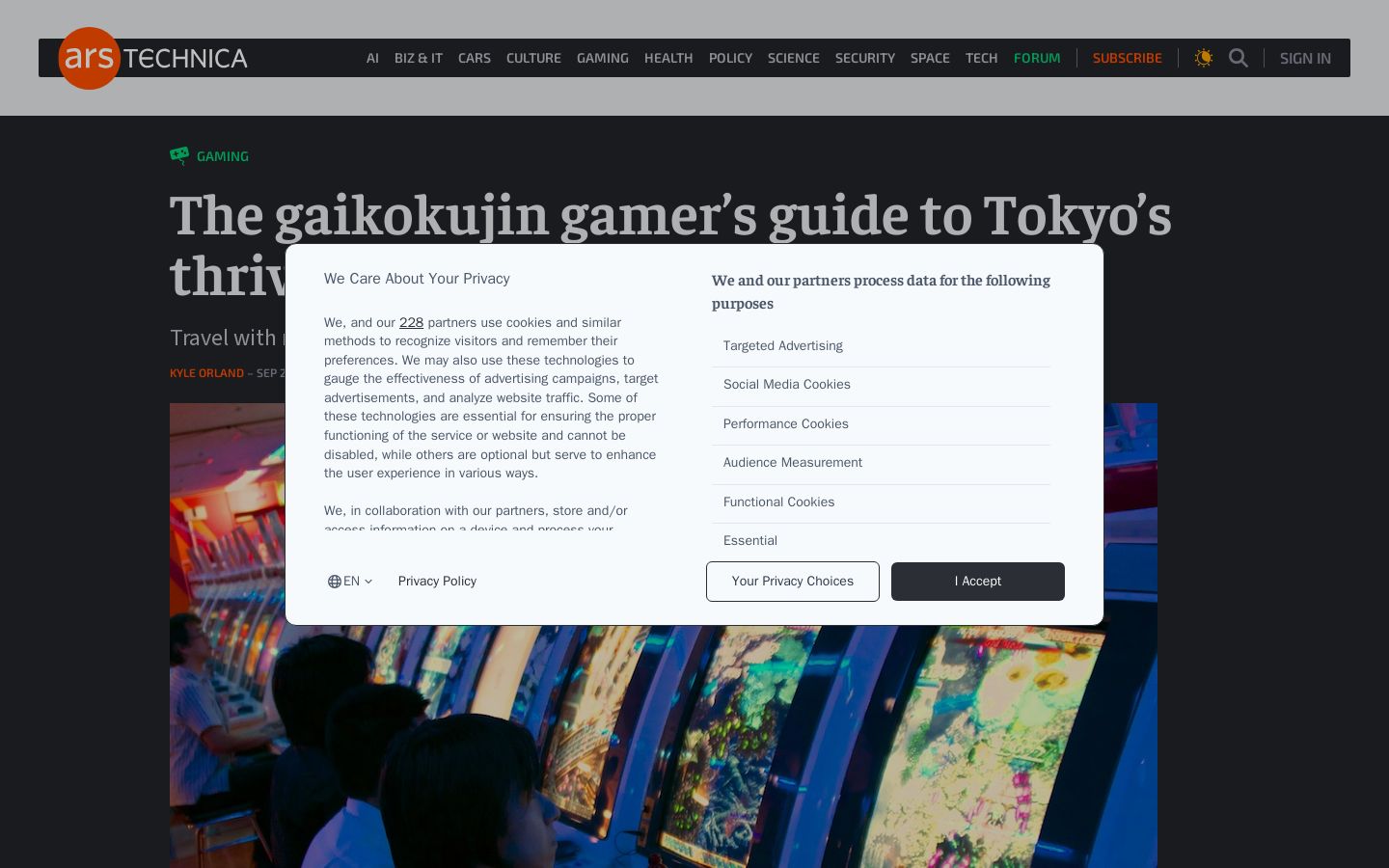
Task: Click Your Privacy Choices button
Action: 793,582
